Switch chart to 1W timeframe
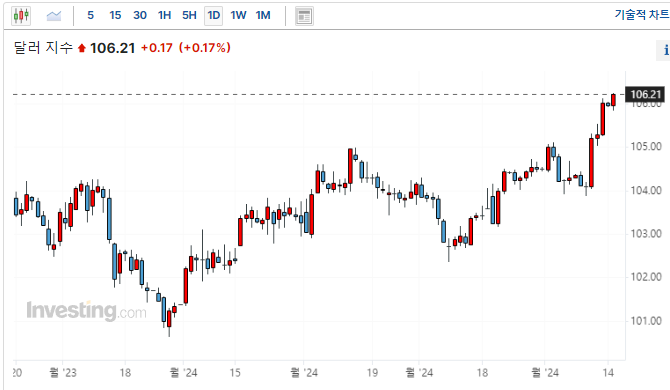This screenshot has height=390, width=670. tap(238, 15)
